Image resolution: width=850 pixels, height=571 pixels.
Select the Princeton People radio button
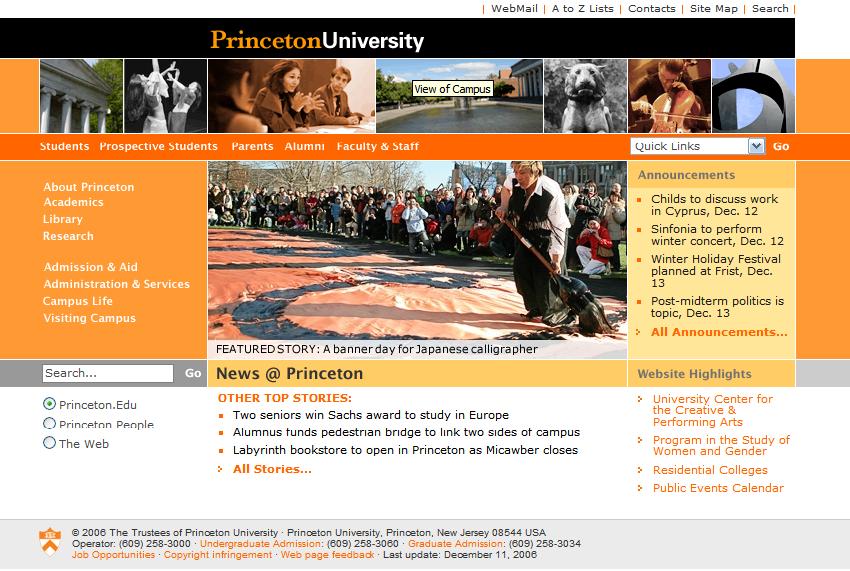pos(49,424)
